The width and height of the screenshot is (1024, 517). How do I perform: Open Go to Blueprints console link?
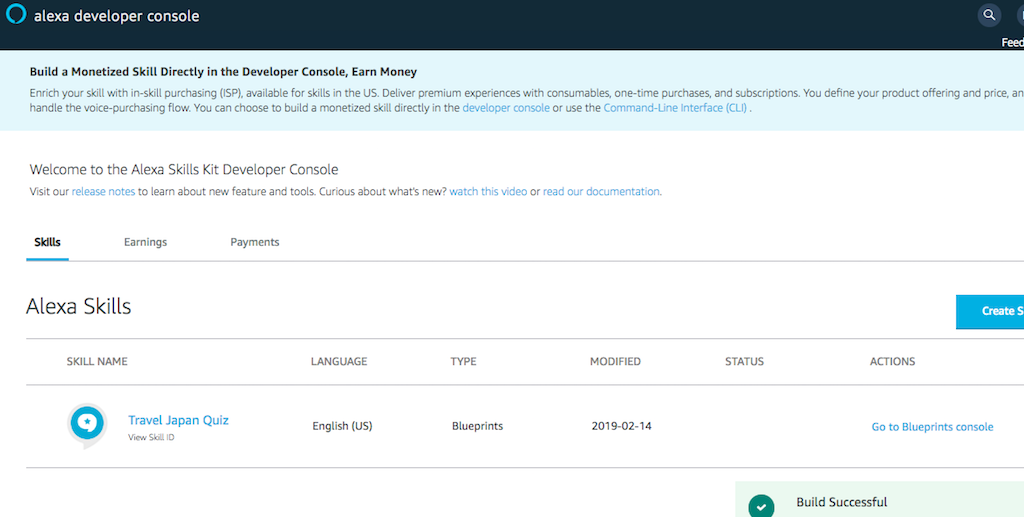tap(932, 426)
